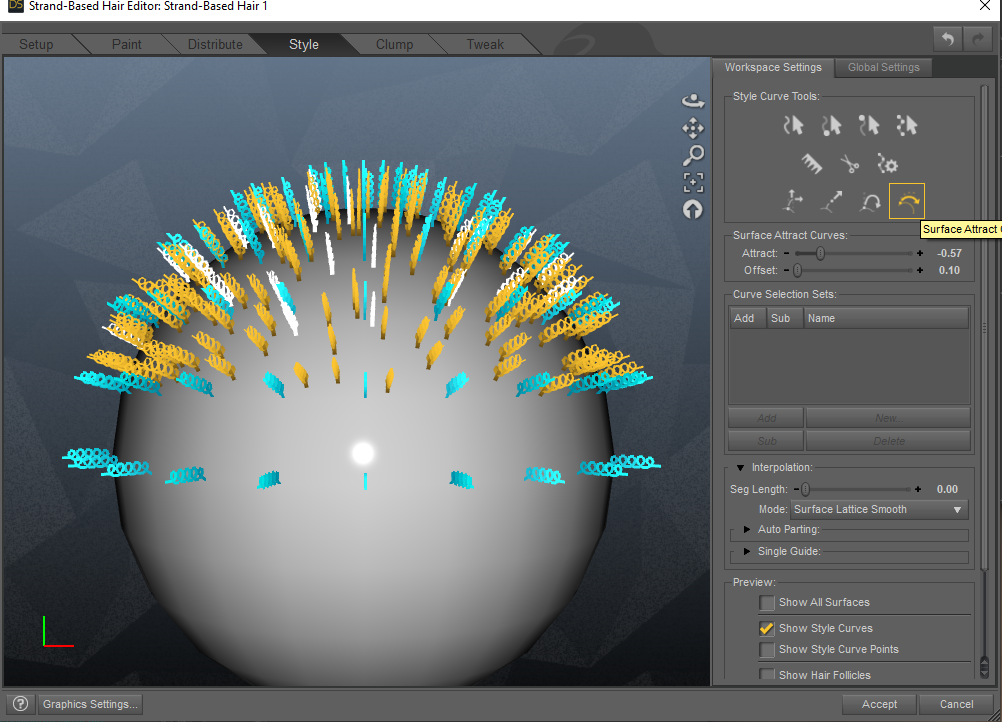
Task: Enable Show Hair Follicles checkbox
Action: pyautogui.click(x=767, y=674)
